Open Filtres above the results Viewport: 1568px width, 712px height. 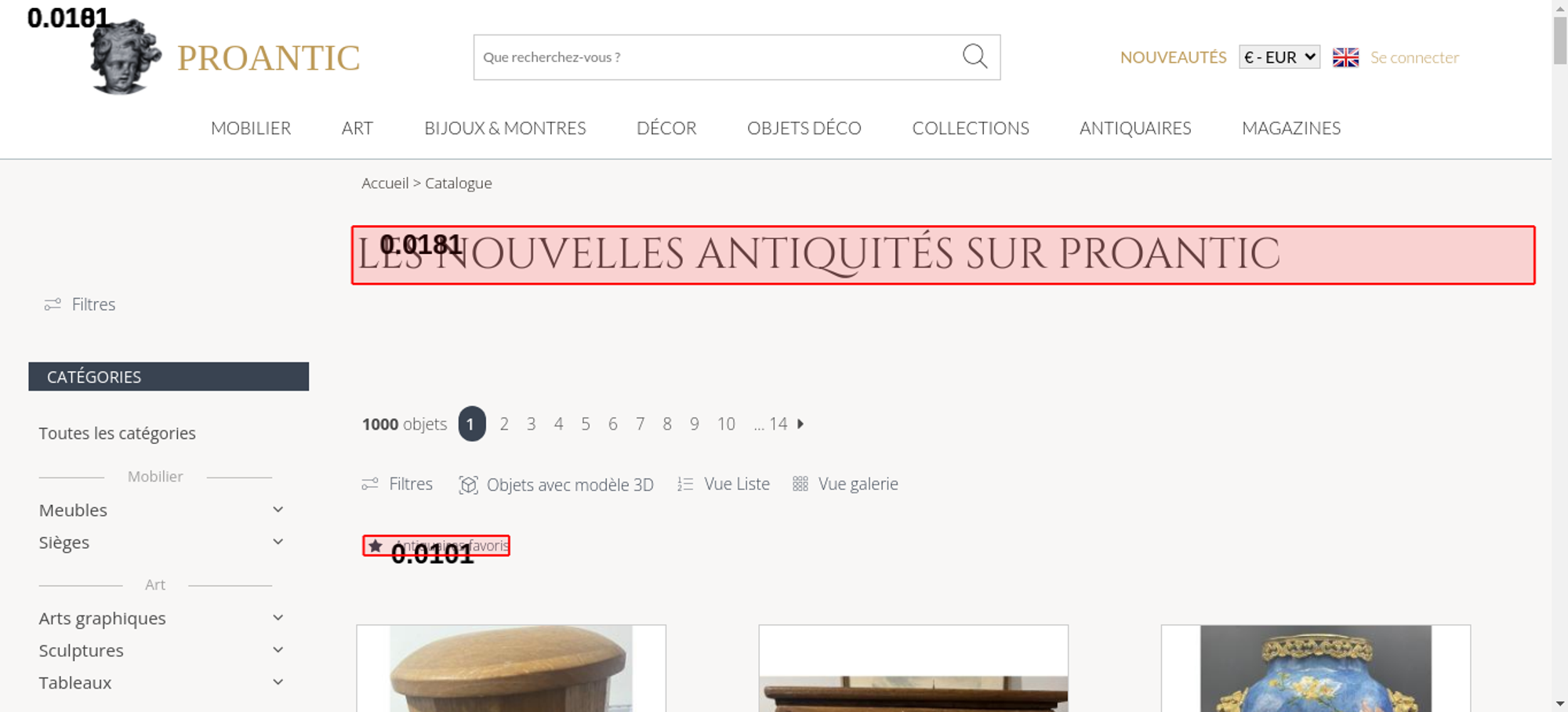[397, 484]
